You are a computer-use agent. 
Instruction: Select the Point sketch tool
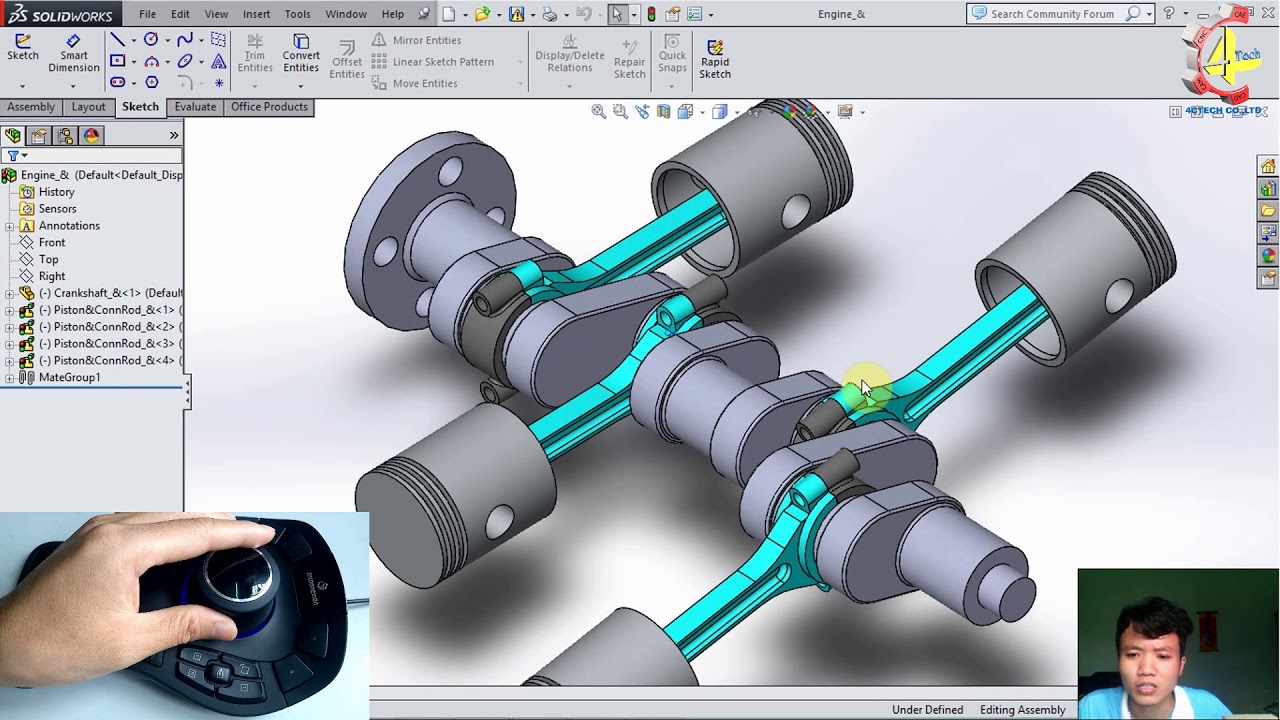coord(219,83)
